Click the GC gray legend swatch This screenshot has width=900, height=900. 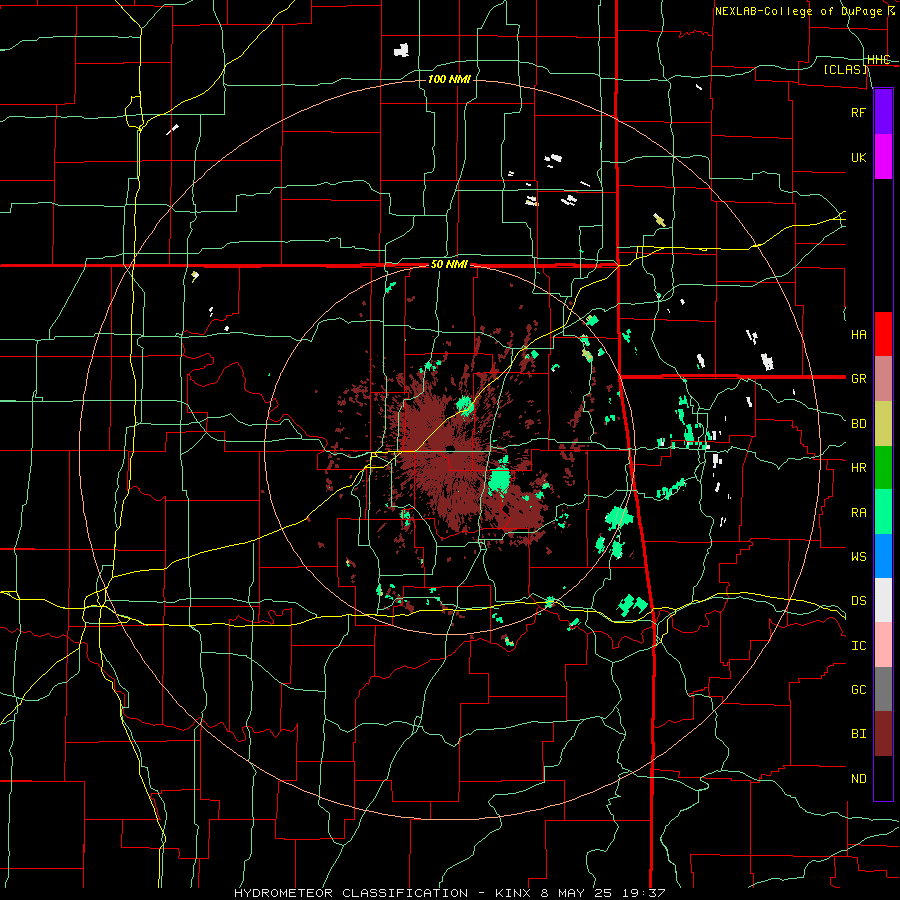pyautogui.click(x=883, y=689)
